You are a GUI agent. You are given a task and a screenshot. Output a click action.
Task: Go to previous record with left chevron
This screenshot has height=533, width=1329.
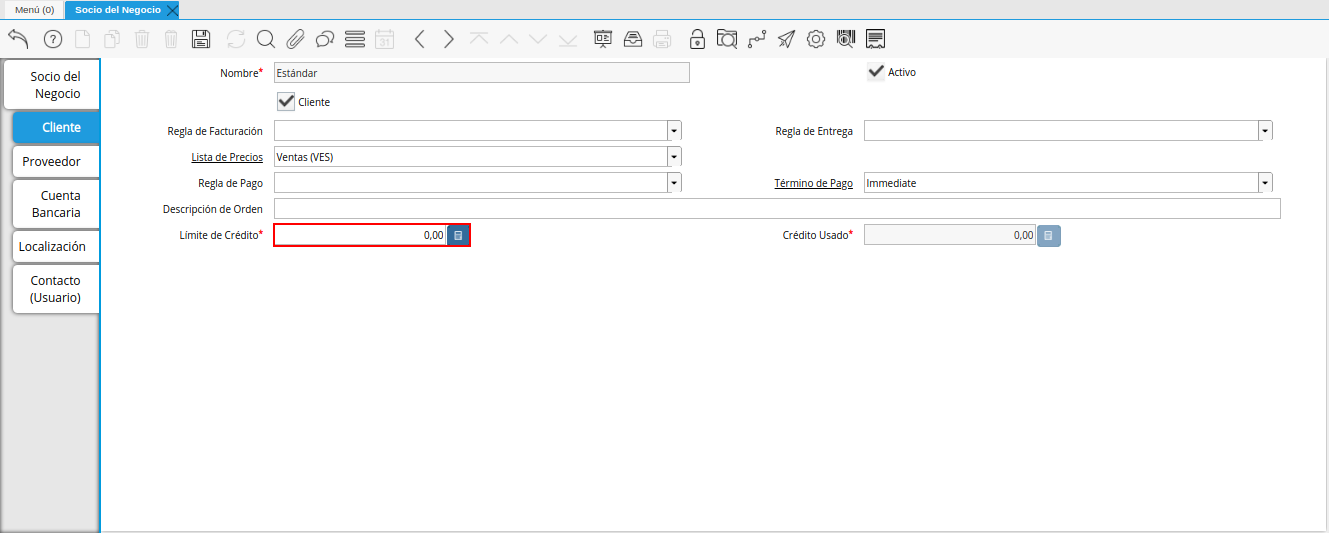tap(419, 39)
